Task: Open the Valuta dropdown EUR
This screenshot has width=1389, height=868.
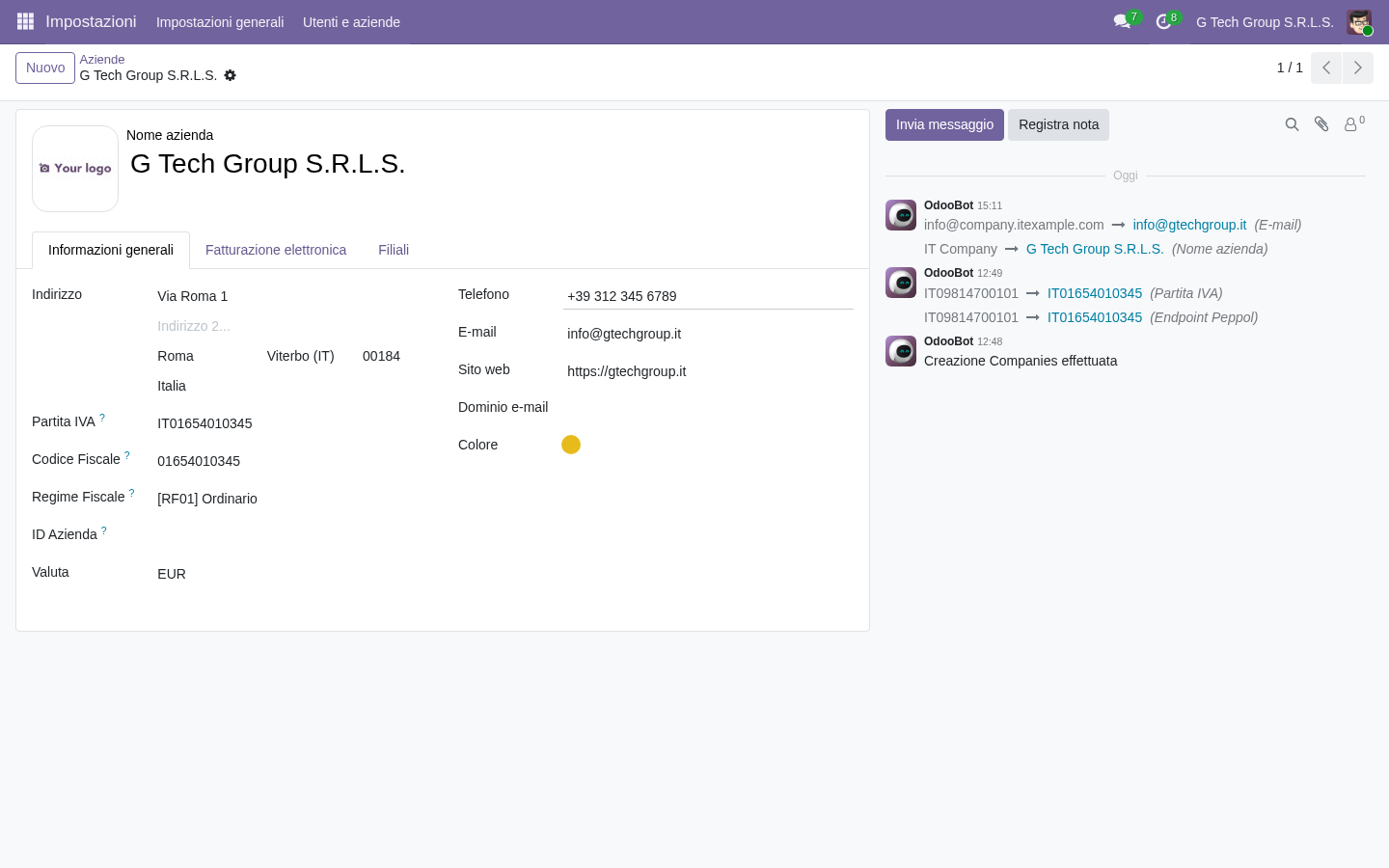Action: (290, 574)
